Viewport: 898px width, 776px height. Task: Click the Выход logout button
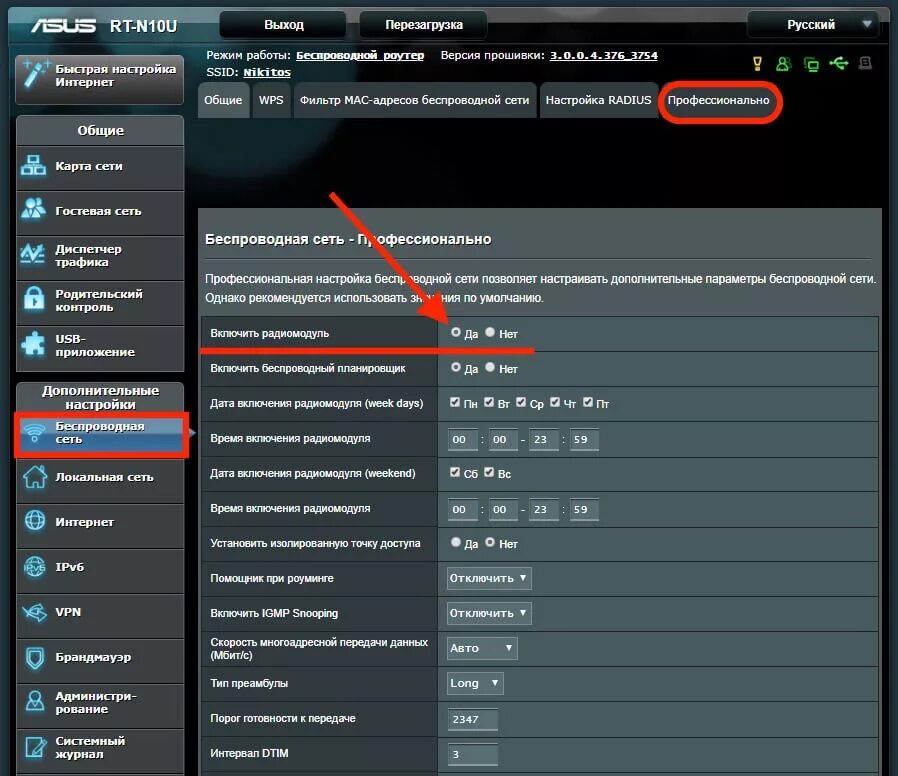pos(283,25)
